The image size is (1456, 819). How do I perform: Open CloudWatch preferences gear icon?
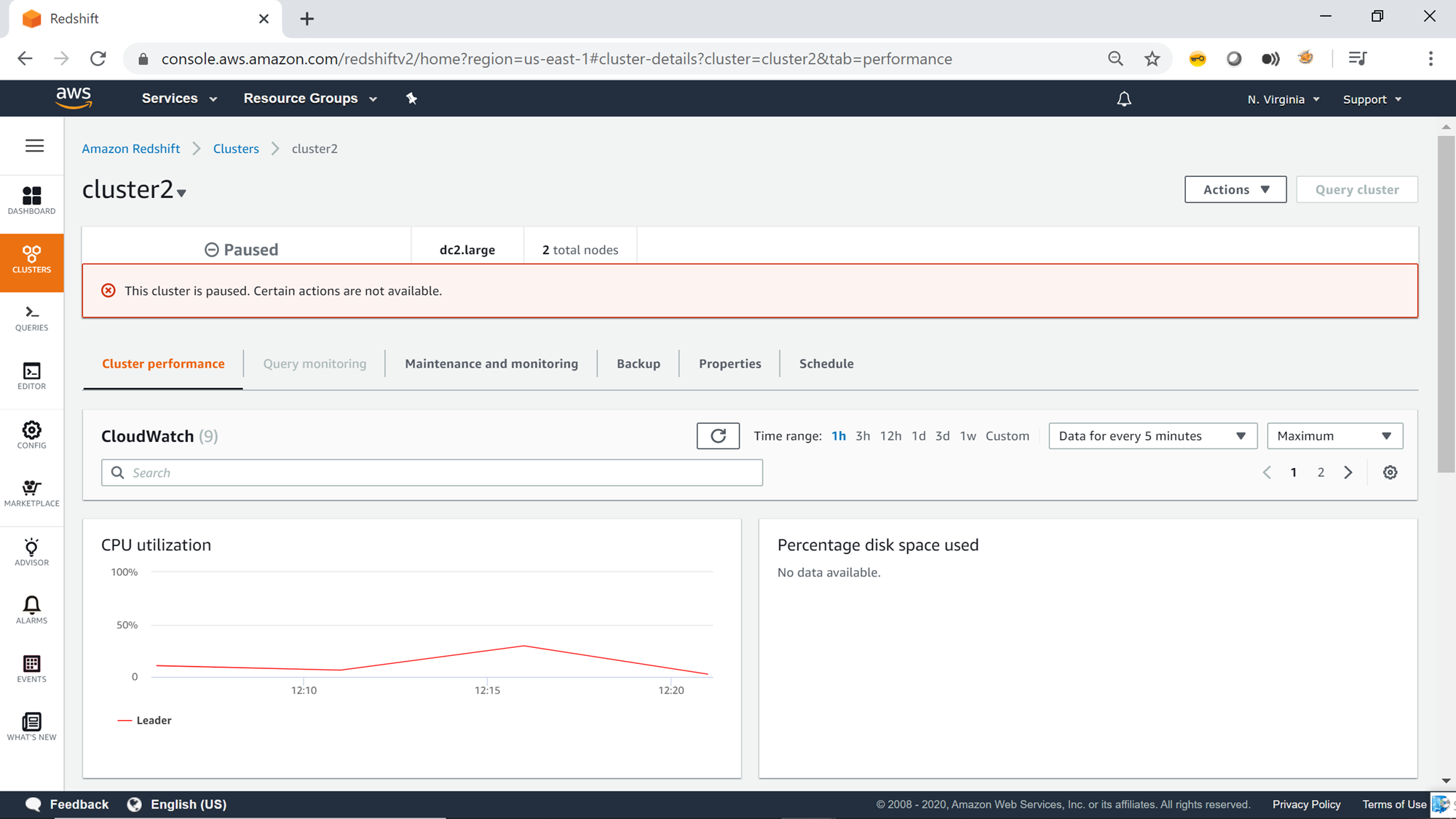click(1390, 472)
